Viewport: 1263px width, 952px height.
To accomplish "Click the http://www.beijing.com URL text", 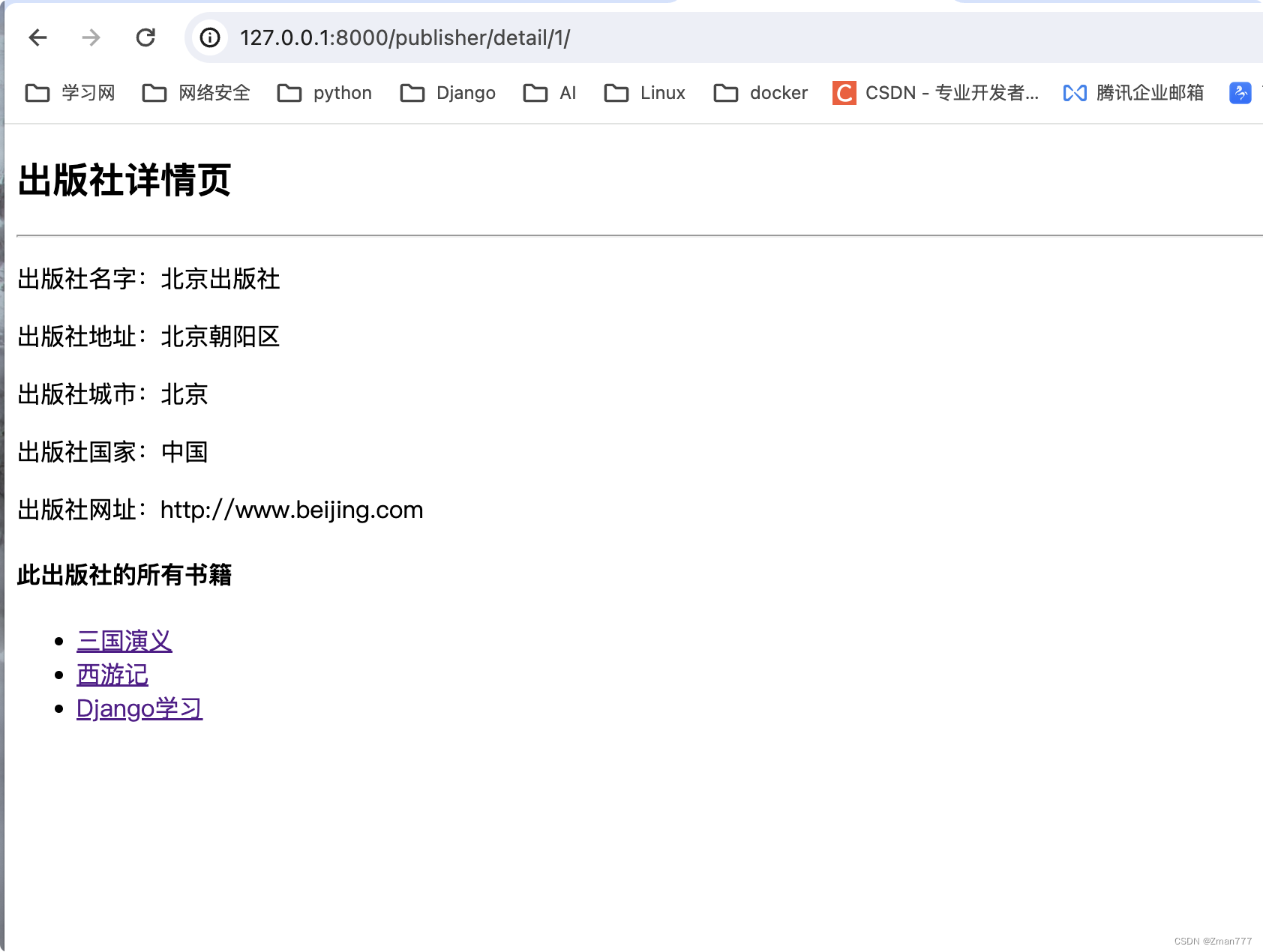I will click(292, 510).
